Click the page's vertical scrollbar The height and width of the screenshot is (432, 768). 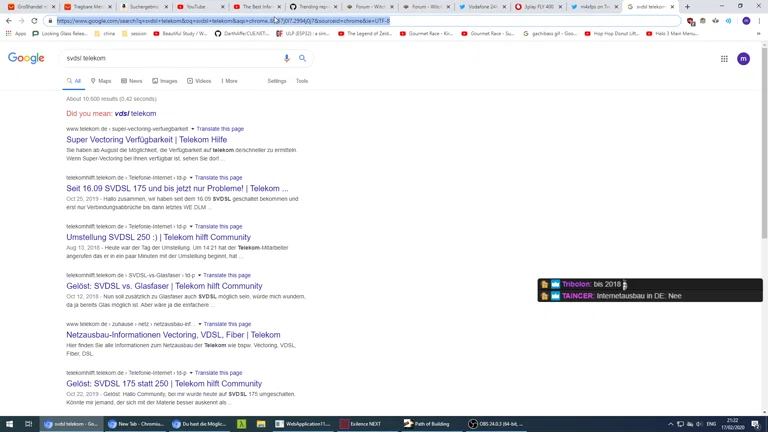pos(764,200)
